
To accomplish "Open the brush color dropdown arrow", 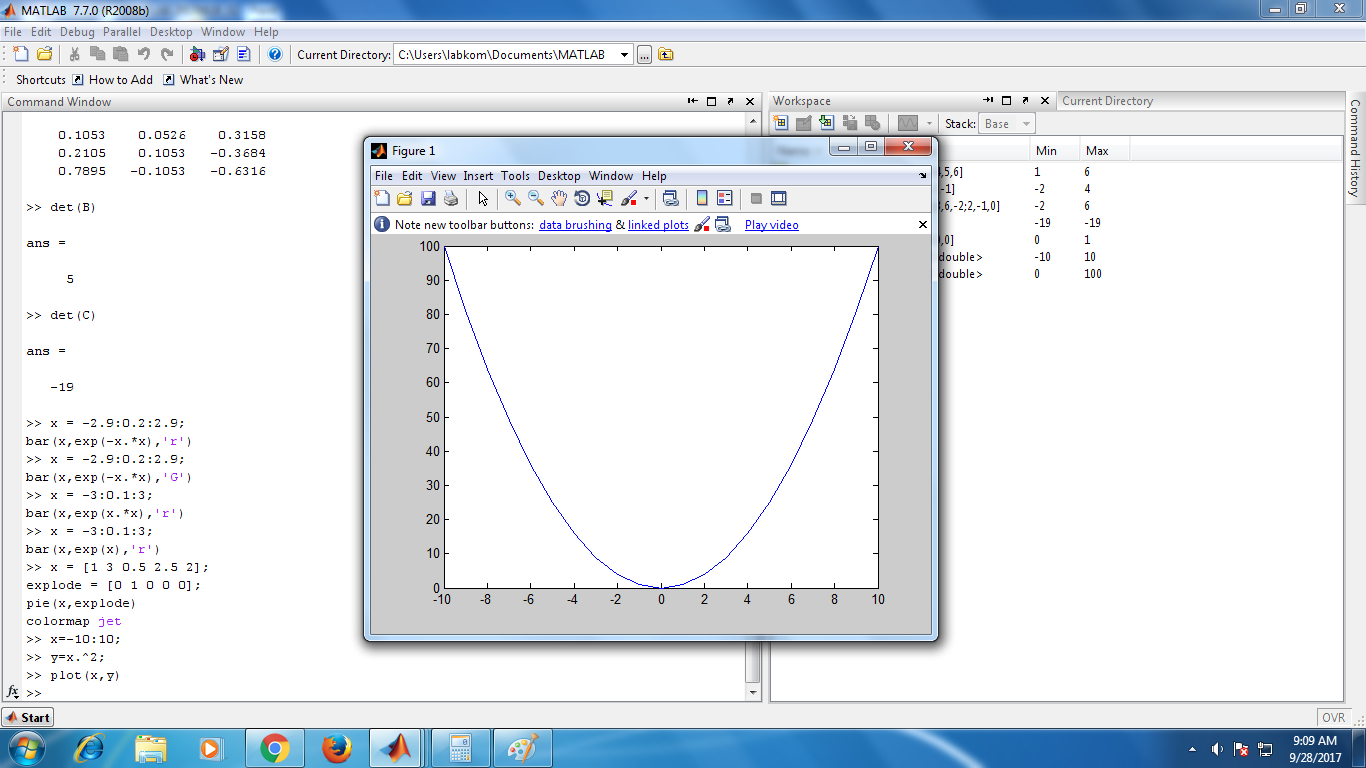I will [x=646, y=198].
